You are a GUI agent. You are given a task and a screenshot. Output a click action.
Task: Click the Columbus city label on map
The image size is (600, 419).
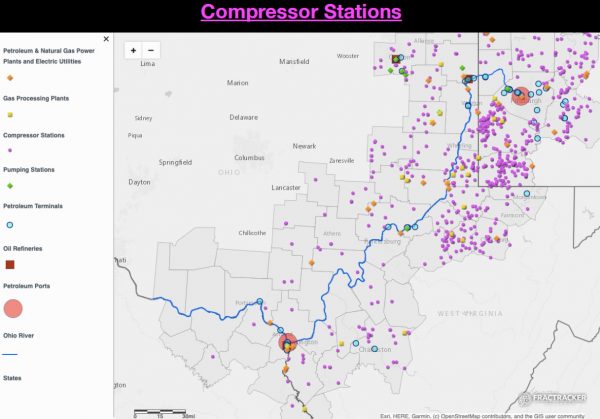coord(249,158)
